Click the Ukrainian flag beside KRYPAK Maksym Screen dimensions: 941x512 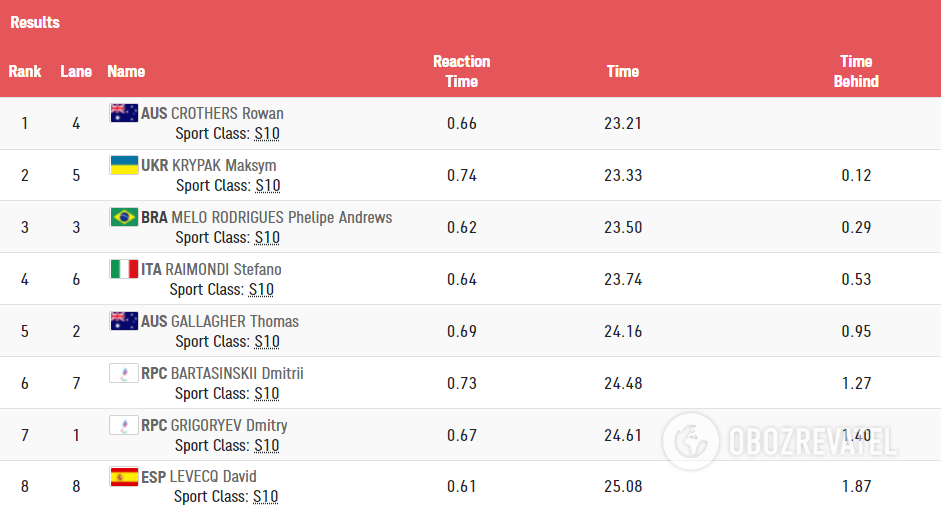pos(124,165)
